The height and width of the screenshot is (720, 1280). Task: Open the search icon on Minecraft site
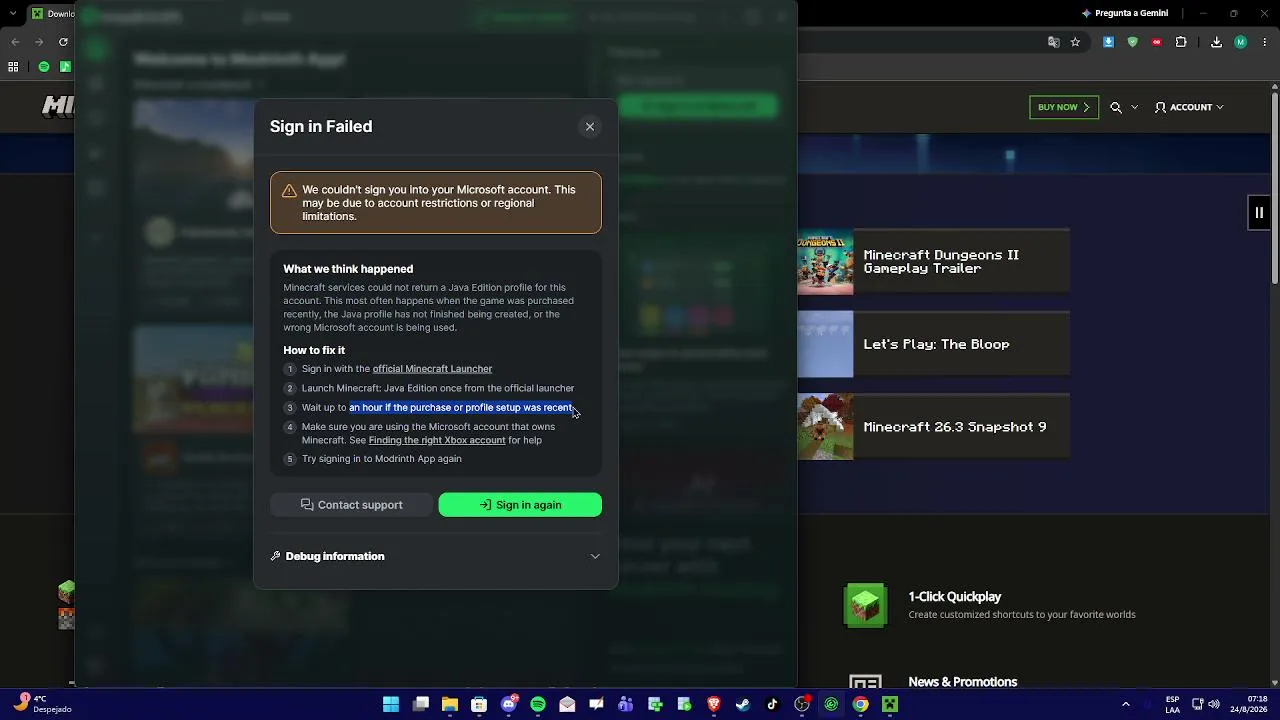tap(1116, 107)
